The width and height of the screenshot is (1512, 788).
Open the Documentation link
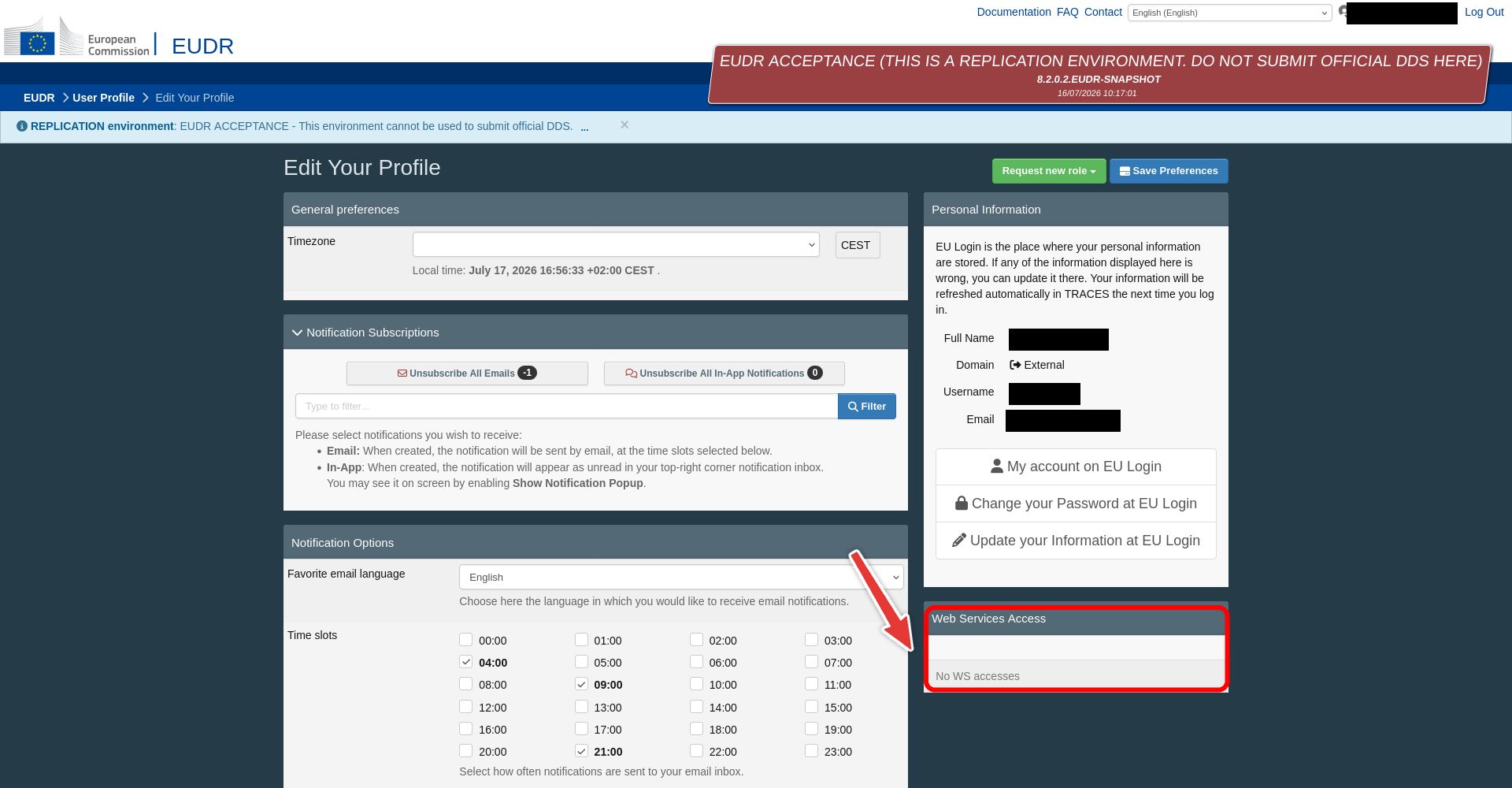1014,12
